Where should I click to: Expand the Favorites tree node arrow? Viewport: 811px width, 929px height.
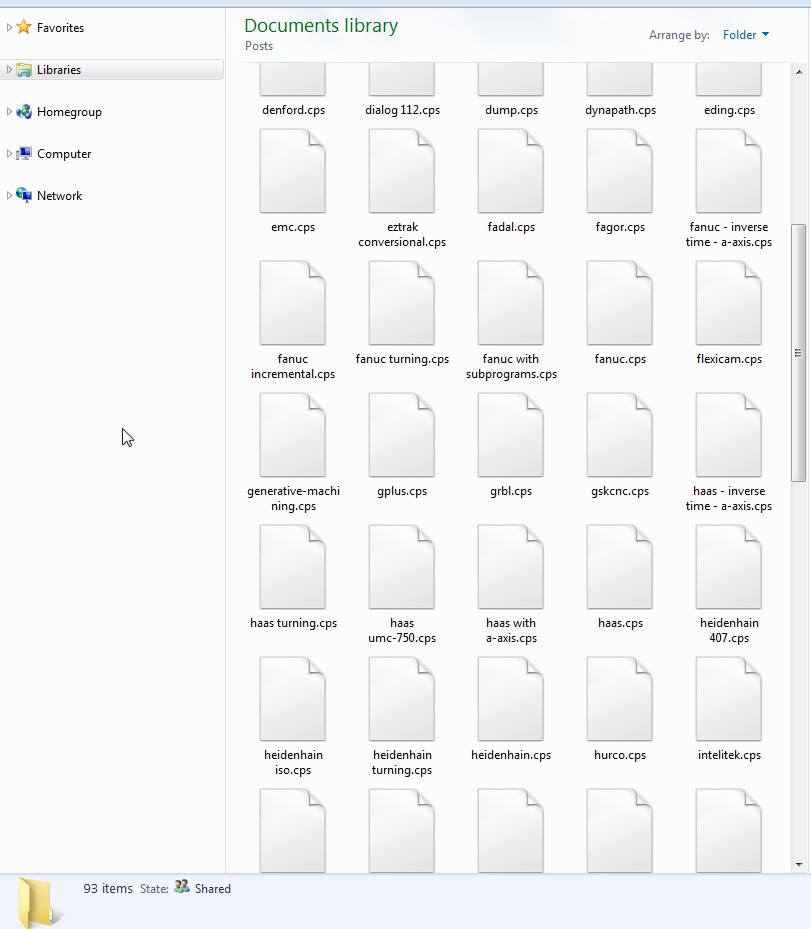pyautogui.click(x=10, y=28)
